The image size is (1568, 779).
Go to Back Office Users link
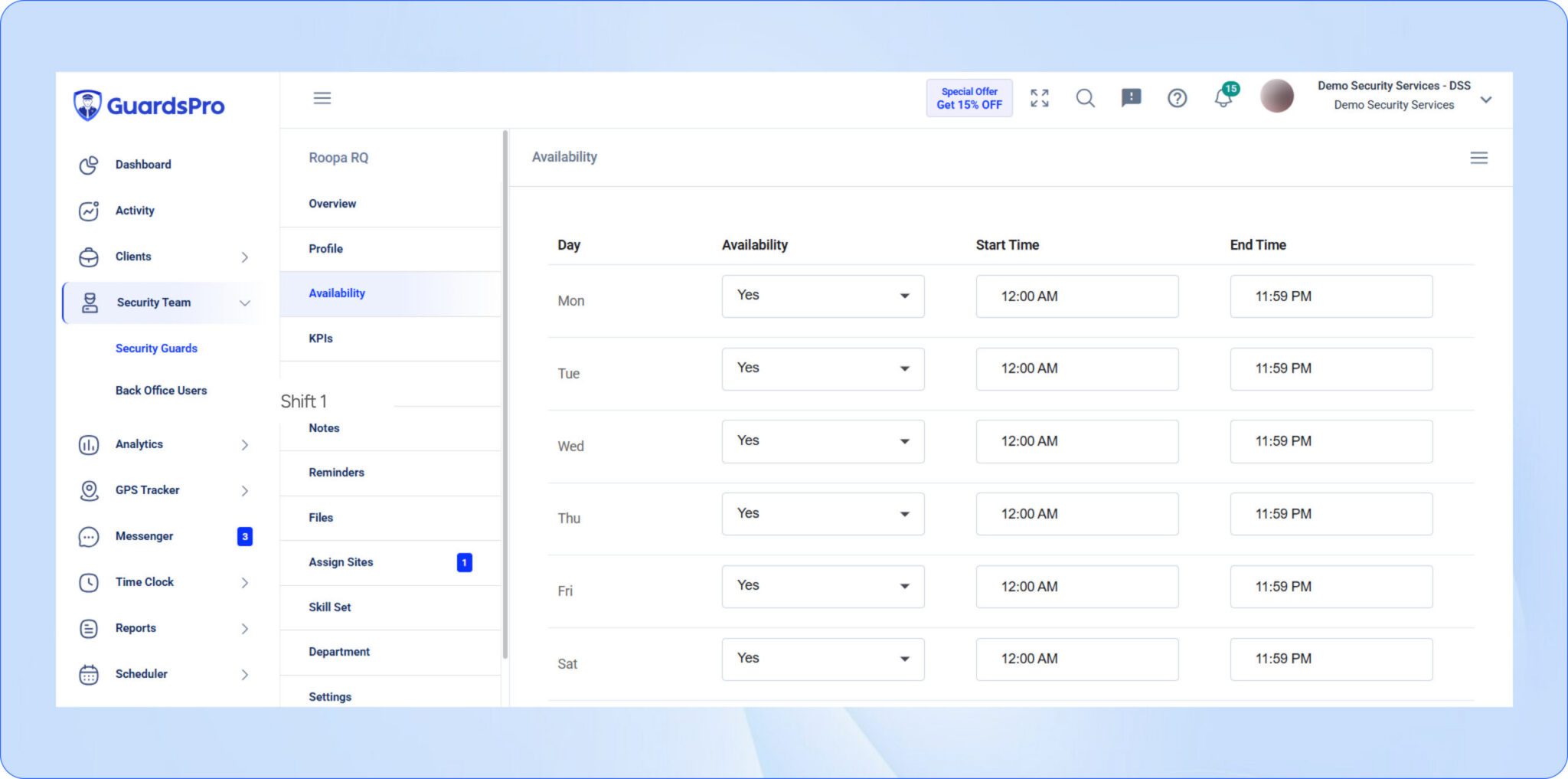click(x=161, y=391)
